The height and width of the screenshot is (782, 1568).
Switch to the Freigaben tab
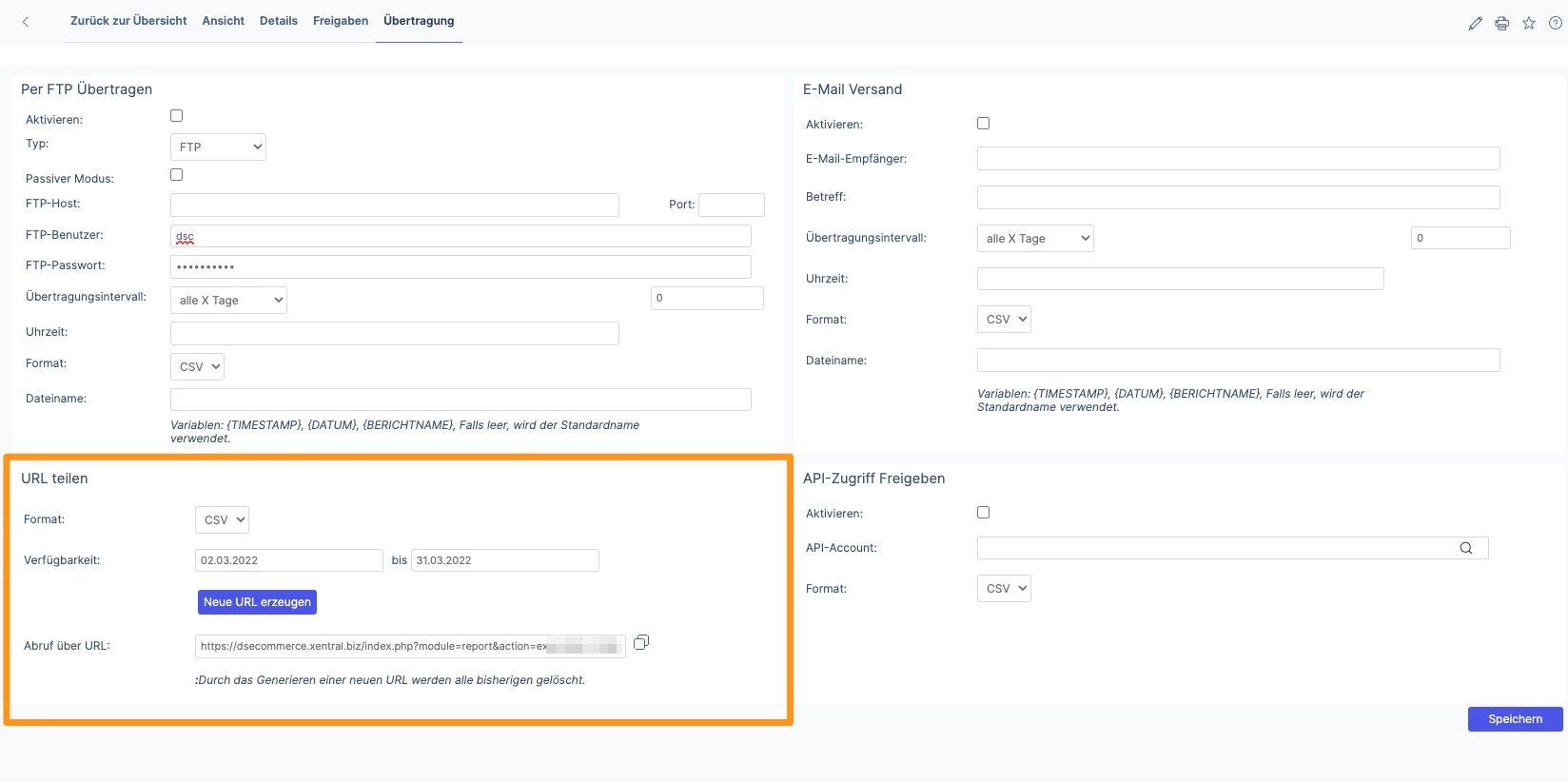point(341,21)
